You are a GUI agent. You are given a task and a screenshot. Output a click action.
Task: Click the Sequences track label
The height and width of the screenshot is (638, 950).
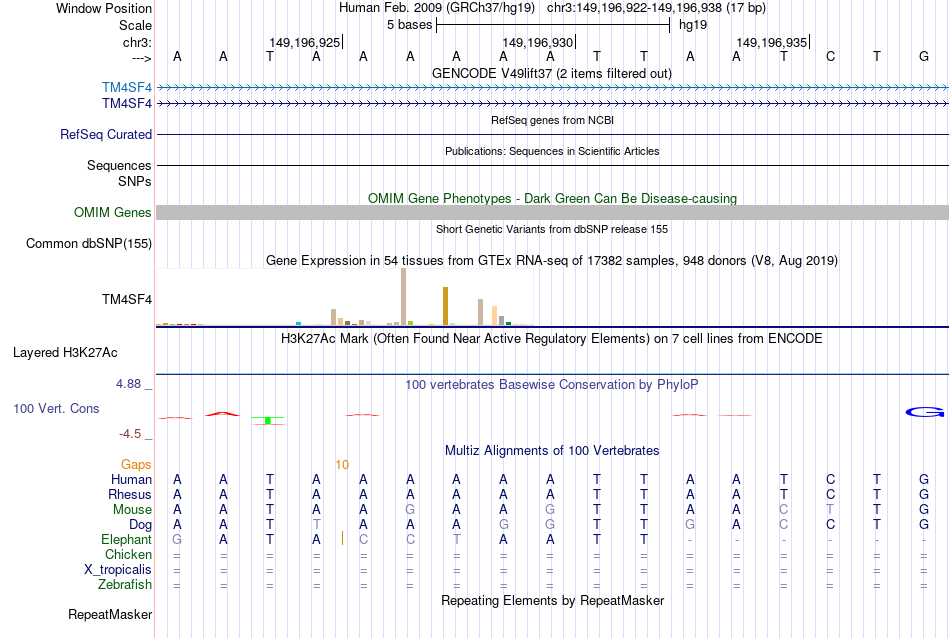click(x=119, y=165)
